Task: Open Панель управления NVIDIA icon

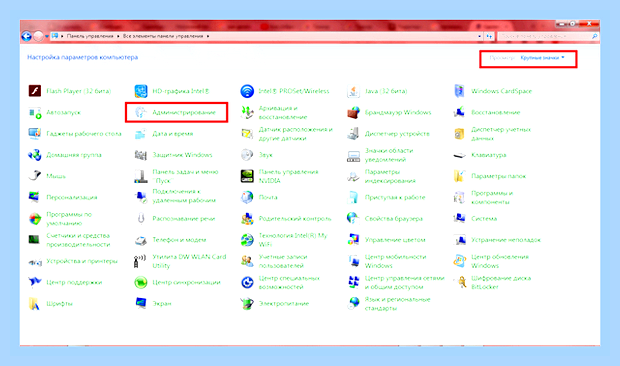Action: click(247, 176)
